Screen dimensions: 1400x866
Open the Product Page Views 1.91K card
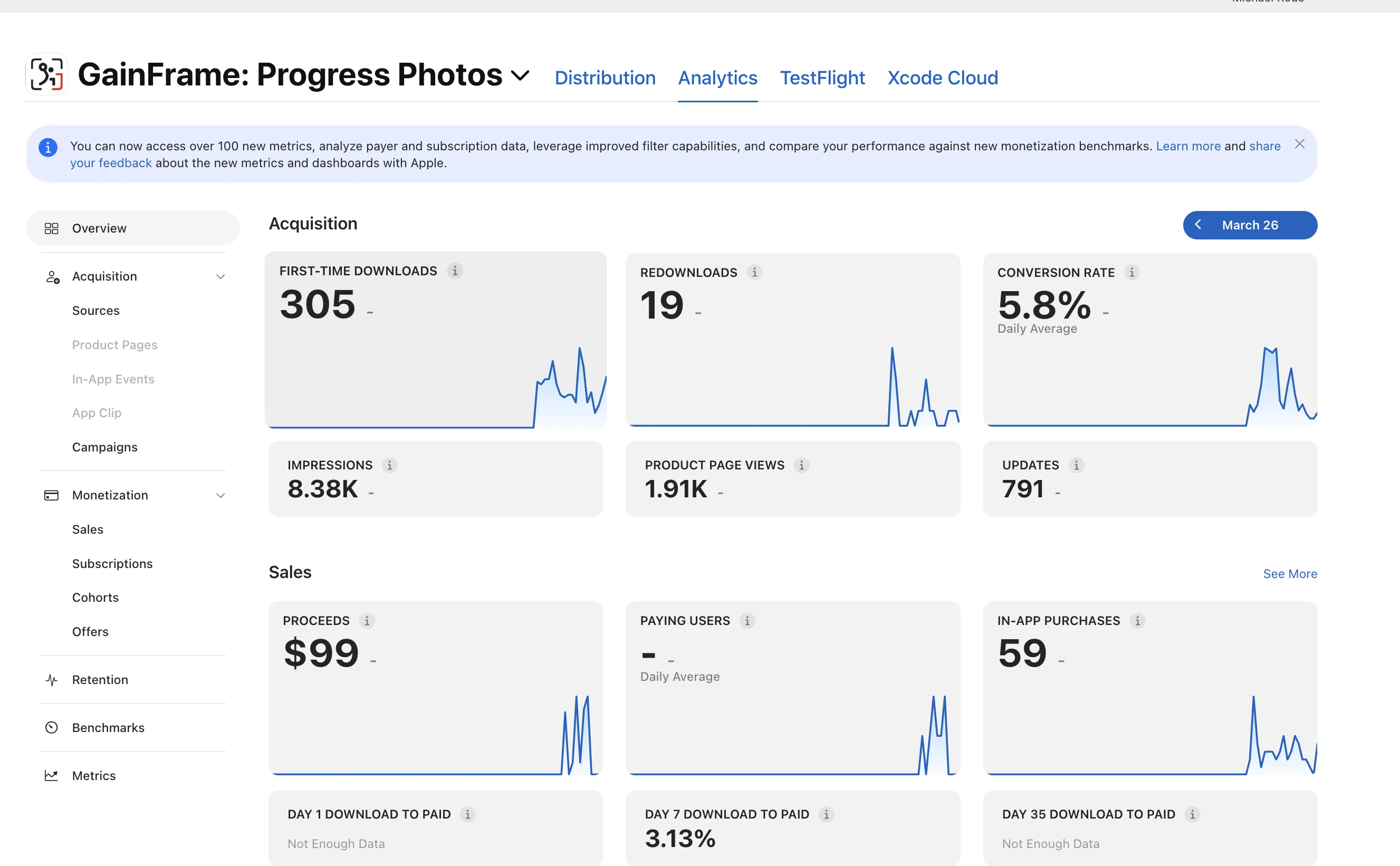pyautogui.click(x=793, y=479)
